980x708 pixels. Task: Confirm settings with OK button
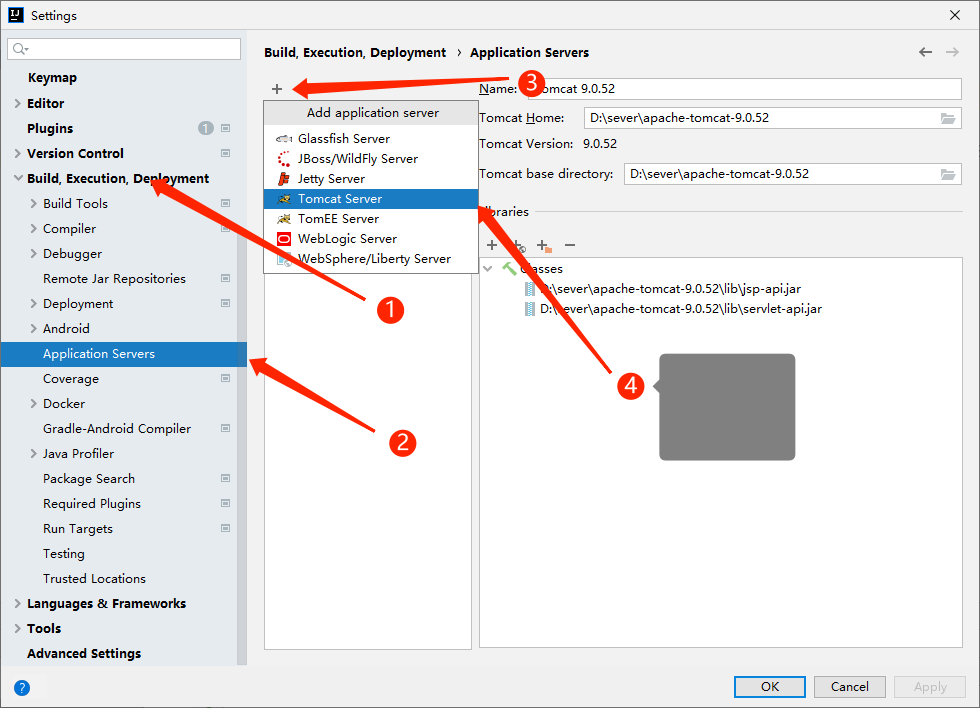pos(769,687)
